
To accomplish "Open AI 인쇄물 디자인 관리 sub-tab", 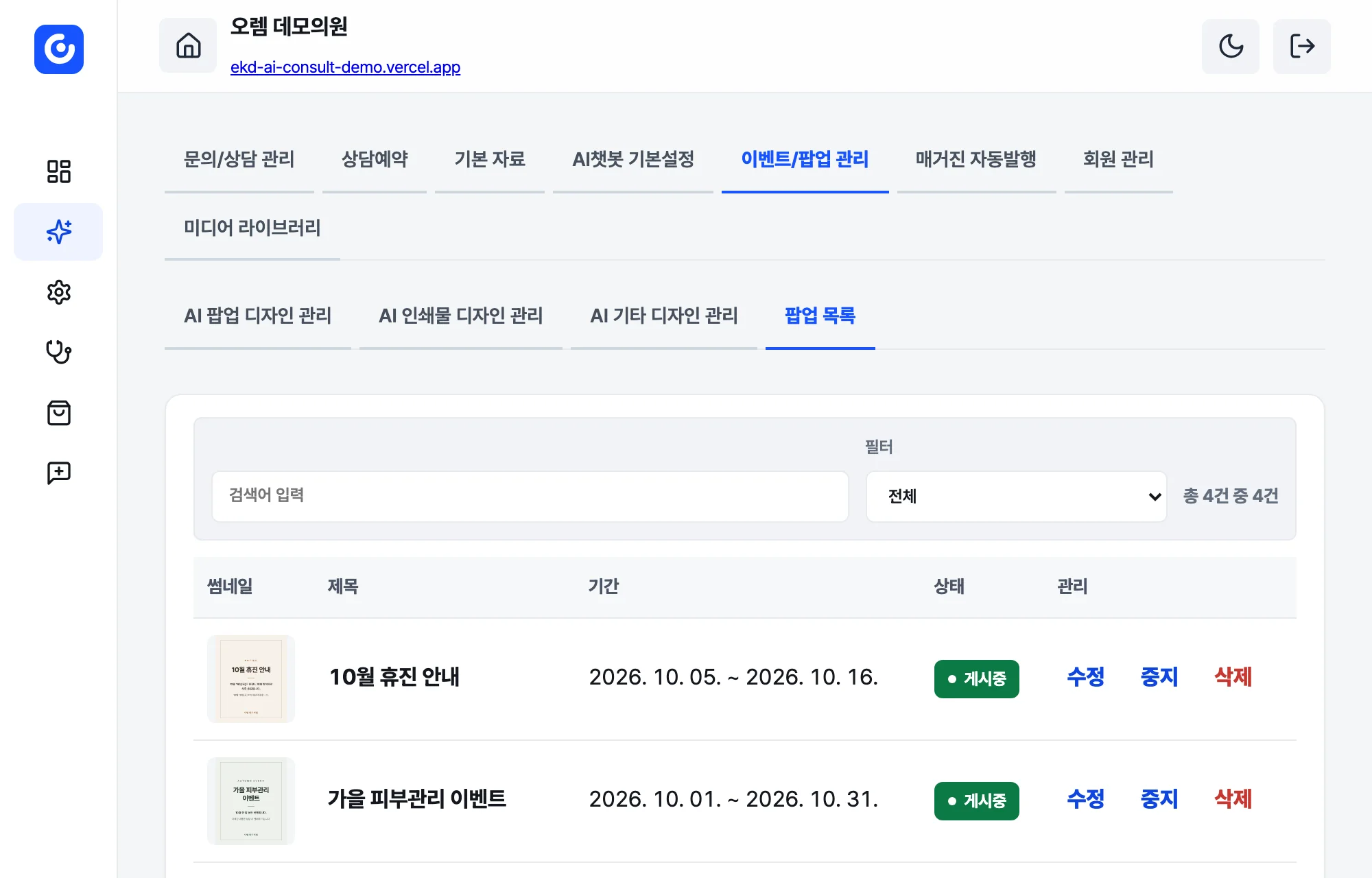I will tap(461, 316).
